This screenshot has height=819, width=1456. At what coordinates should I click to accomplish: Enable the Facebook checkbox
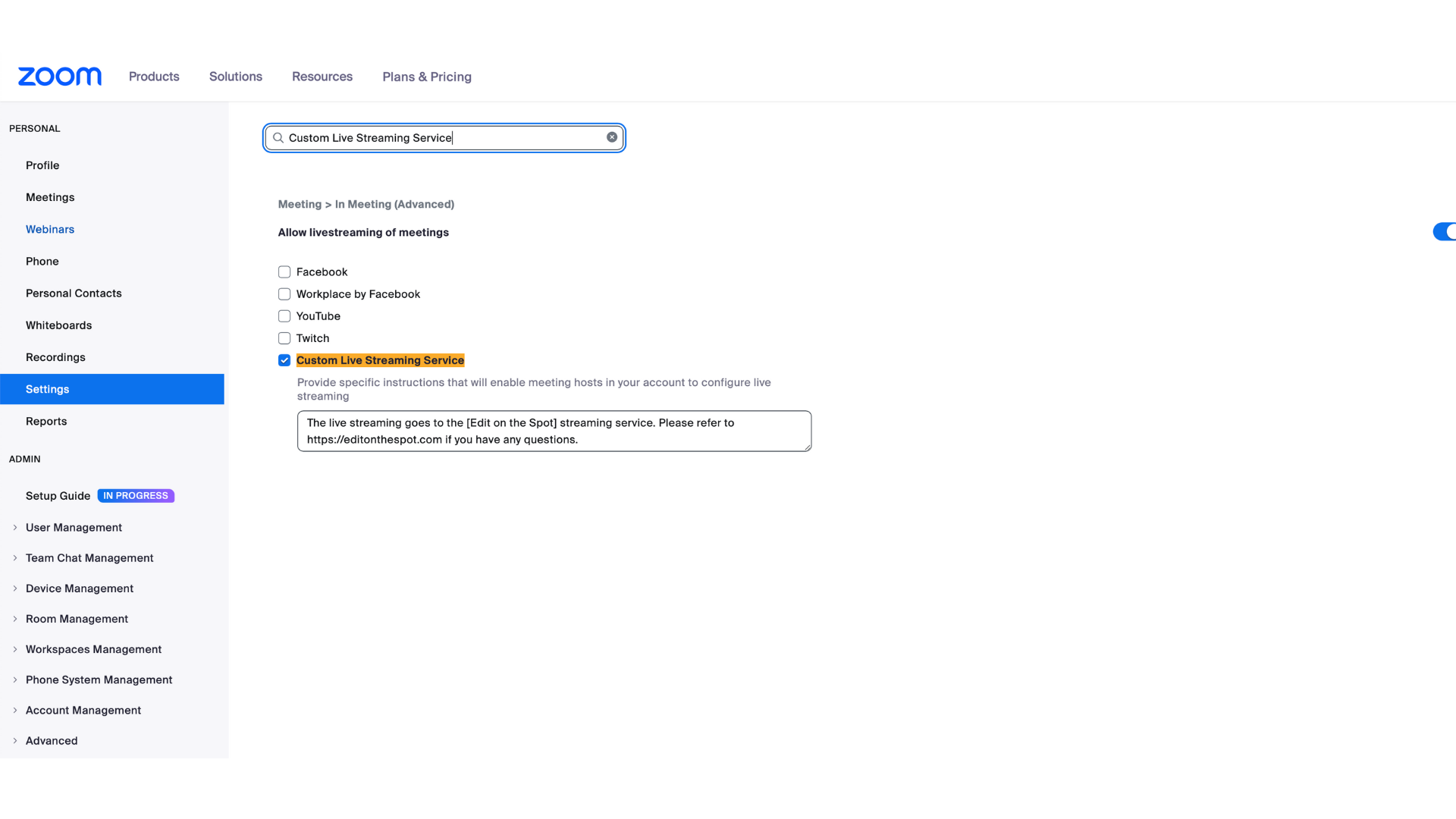[x=284, y=272]
